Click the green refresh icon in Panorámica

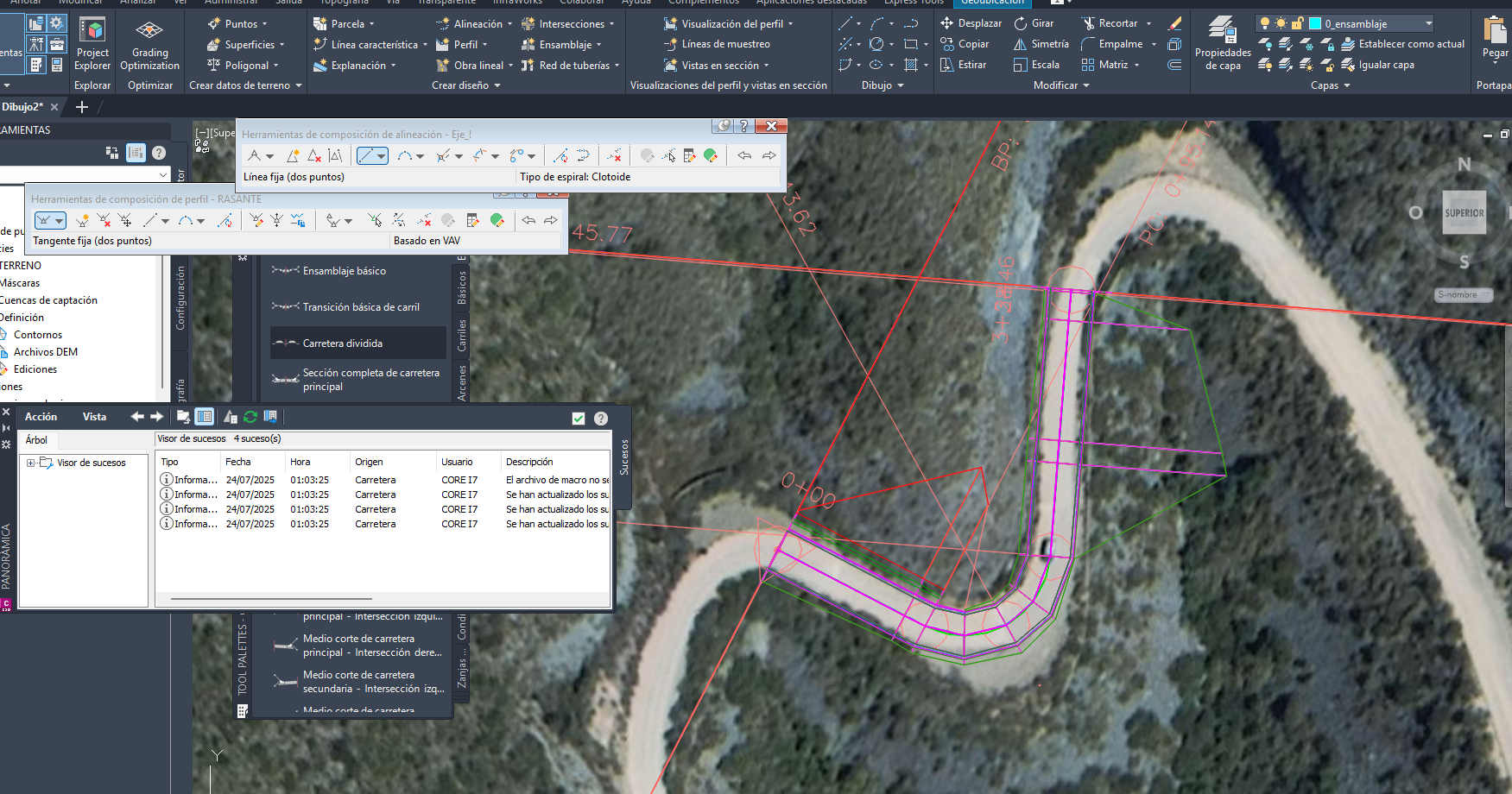[250, 417]
